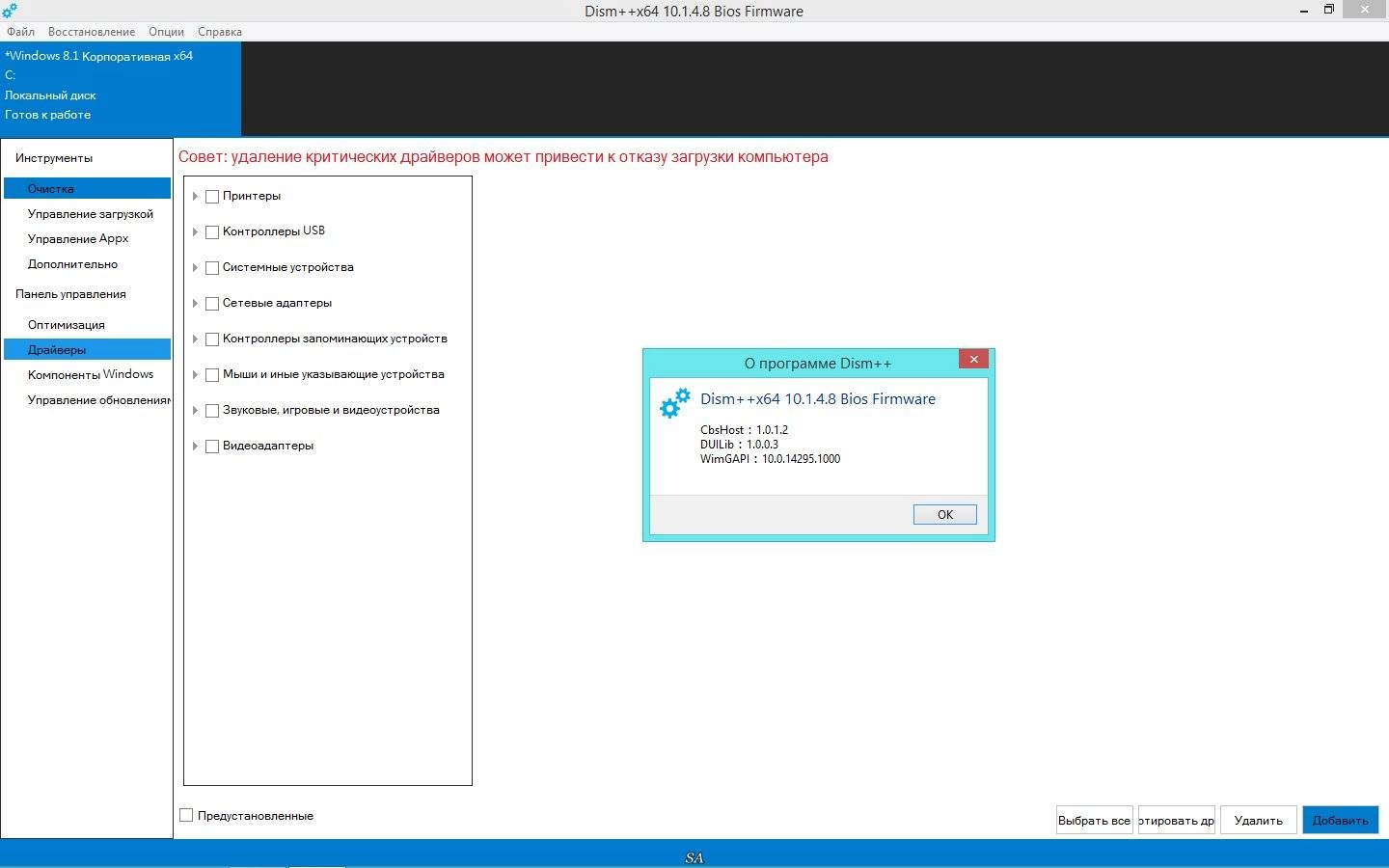This screenshot has height=868, width=1389.
Task: Expand the Видеоадаптеры node arrow
Action: pos(195,447)
